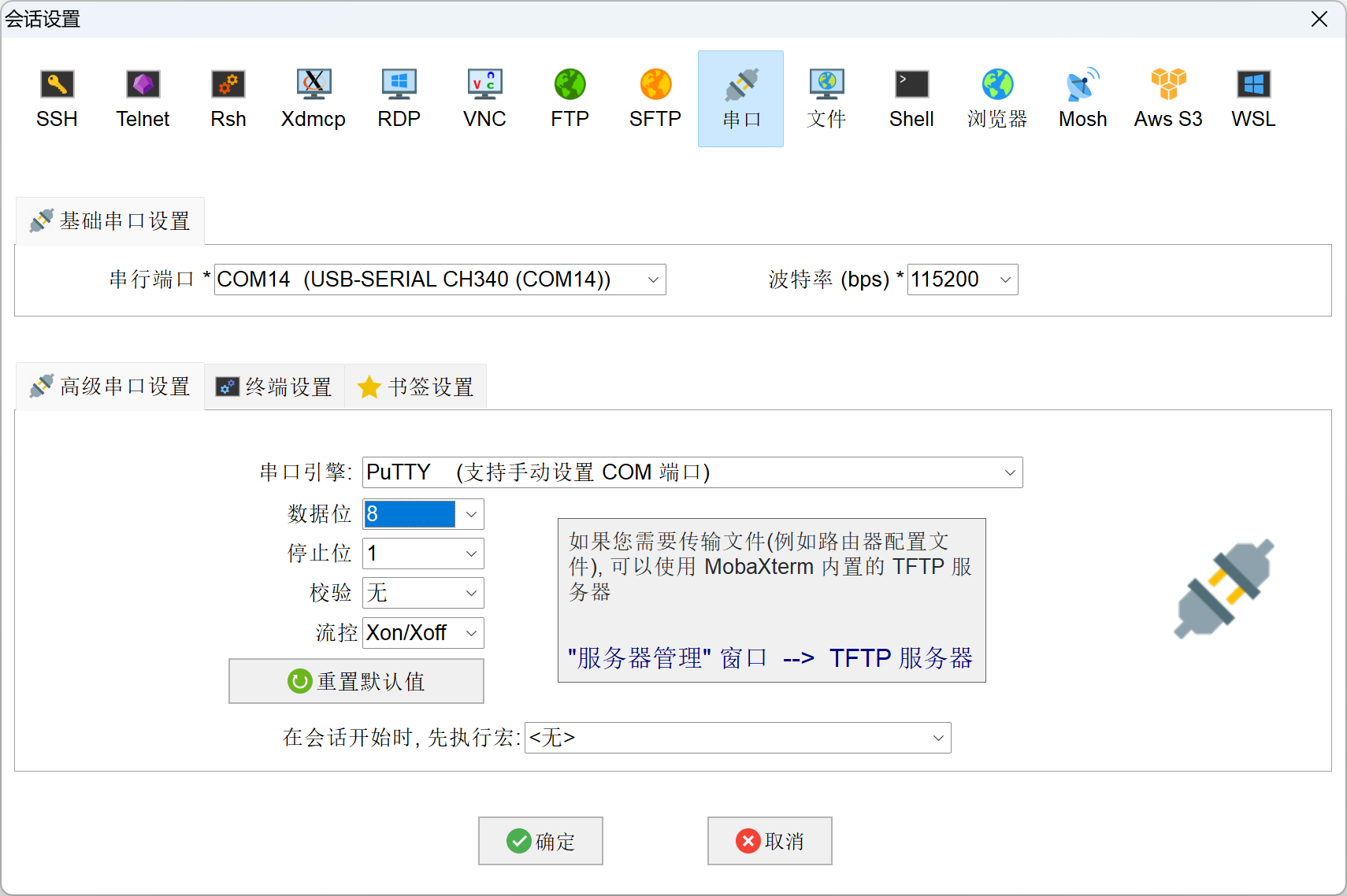Open the Xon/Xoff flow control dropdown

coord(471,633)
